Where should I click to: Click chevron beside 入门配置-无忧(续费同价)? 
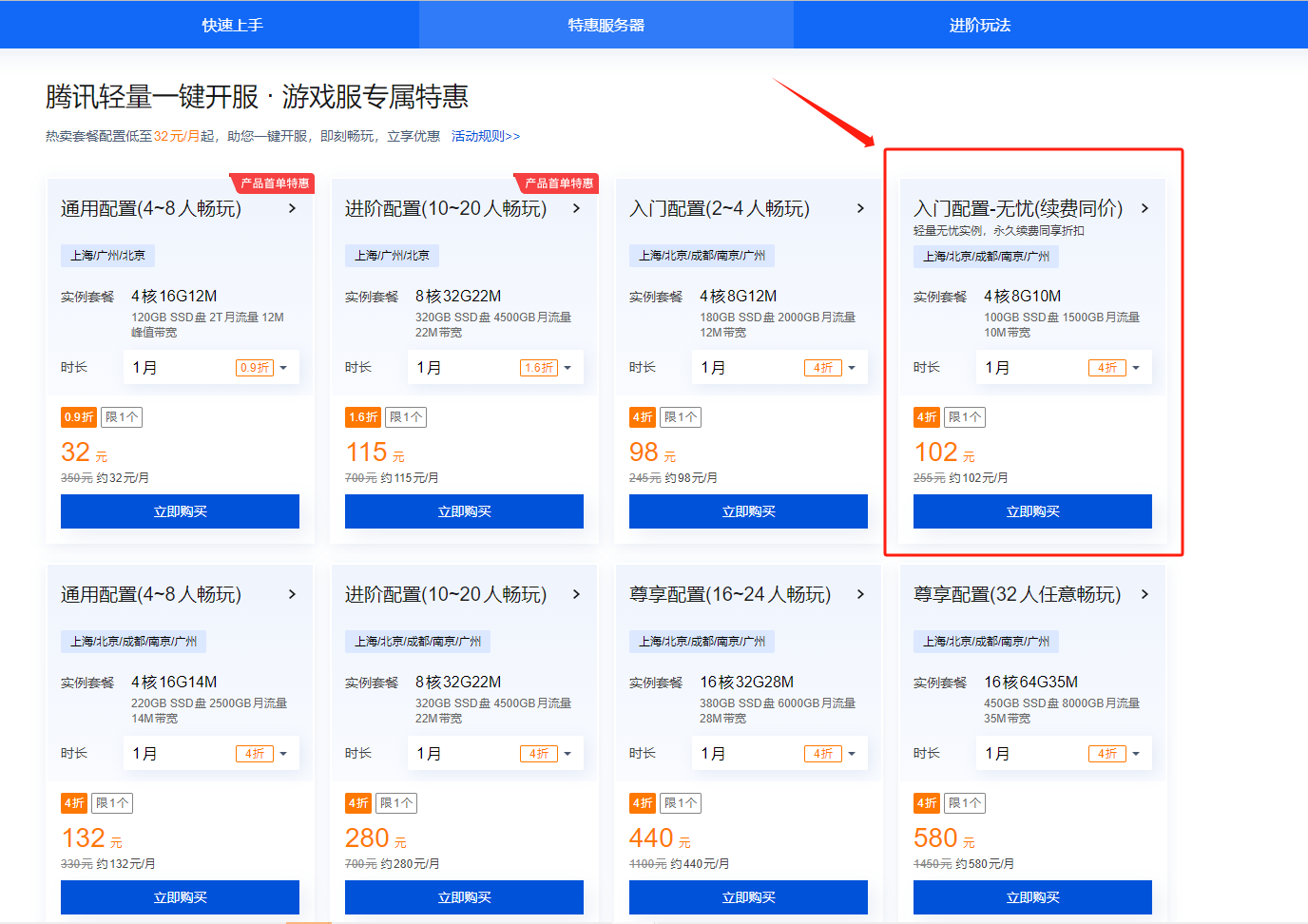point(1144,208)
